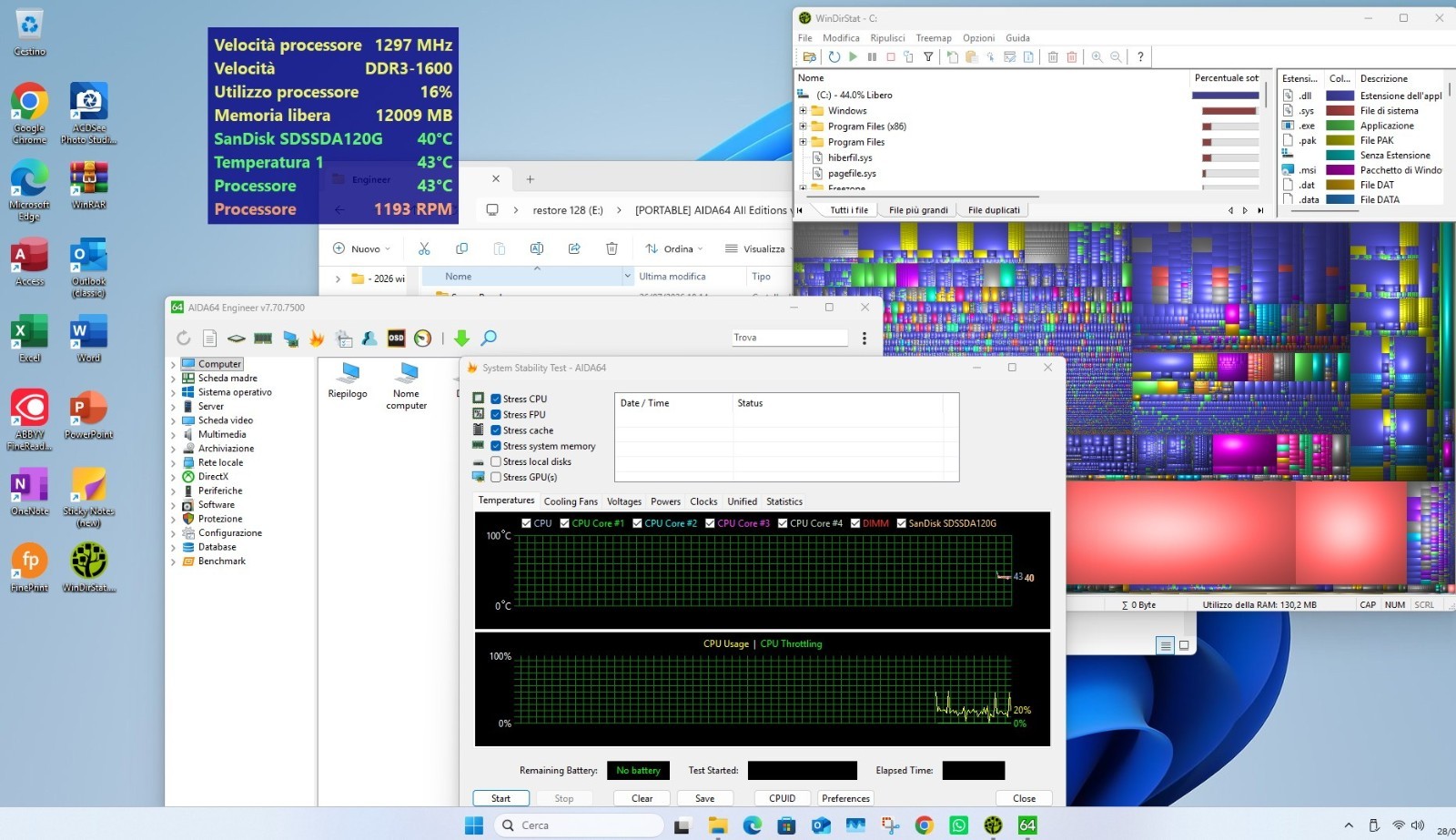The image size is (1456, 840).
Task: Click the WinDirStat zoom out icon
Action: coord(1116,56)
